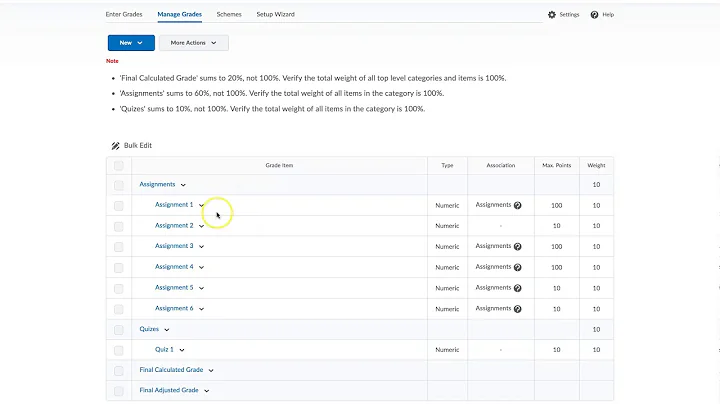
Task: Click the Weight column header
Action: pos(596,165)
